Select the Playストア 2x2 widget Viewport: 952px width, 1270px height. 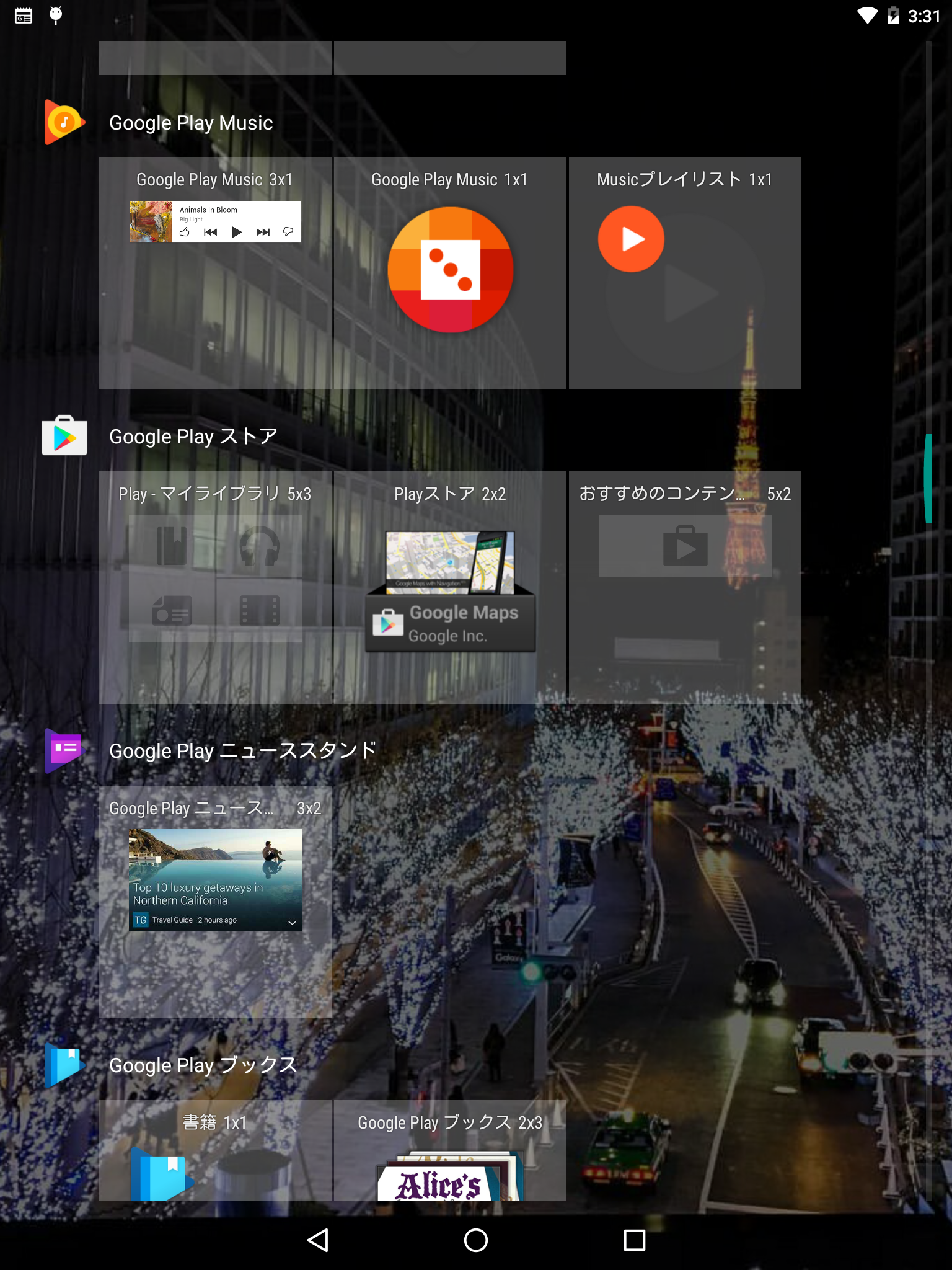(x=450, y=587)
